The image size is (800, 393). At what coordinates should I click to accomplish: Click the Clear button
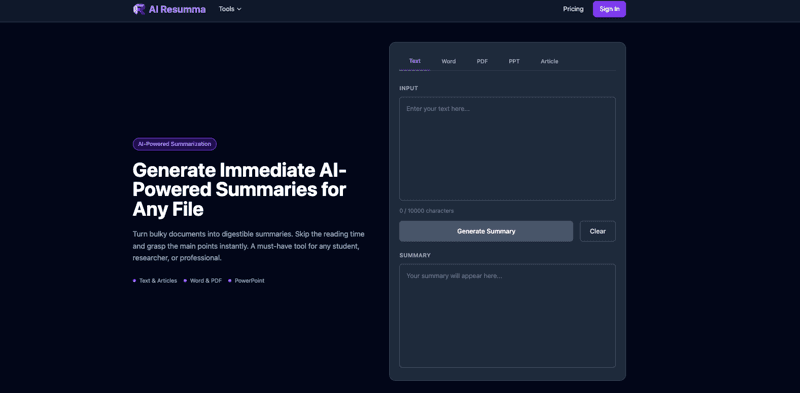coord(597,231)
